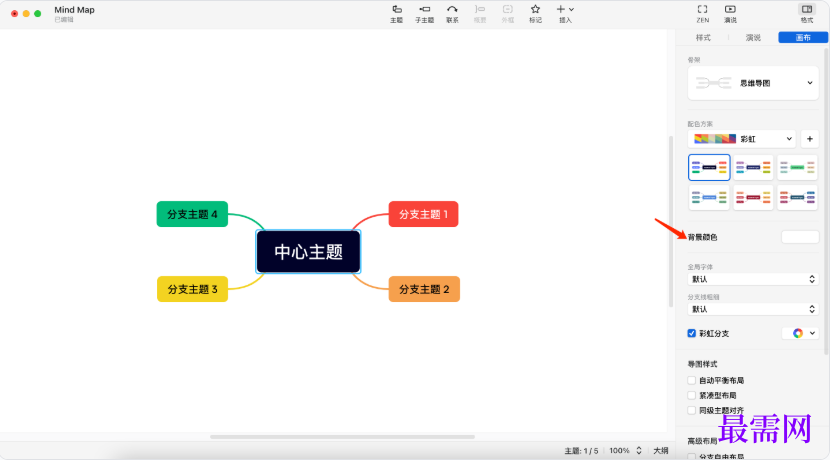Screen dimensions: 830x460
Task: Click the 背景颜色 color swatch
Action: 799,237
